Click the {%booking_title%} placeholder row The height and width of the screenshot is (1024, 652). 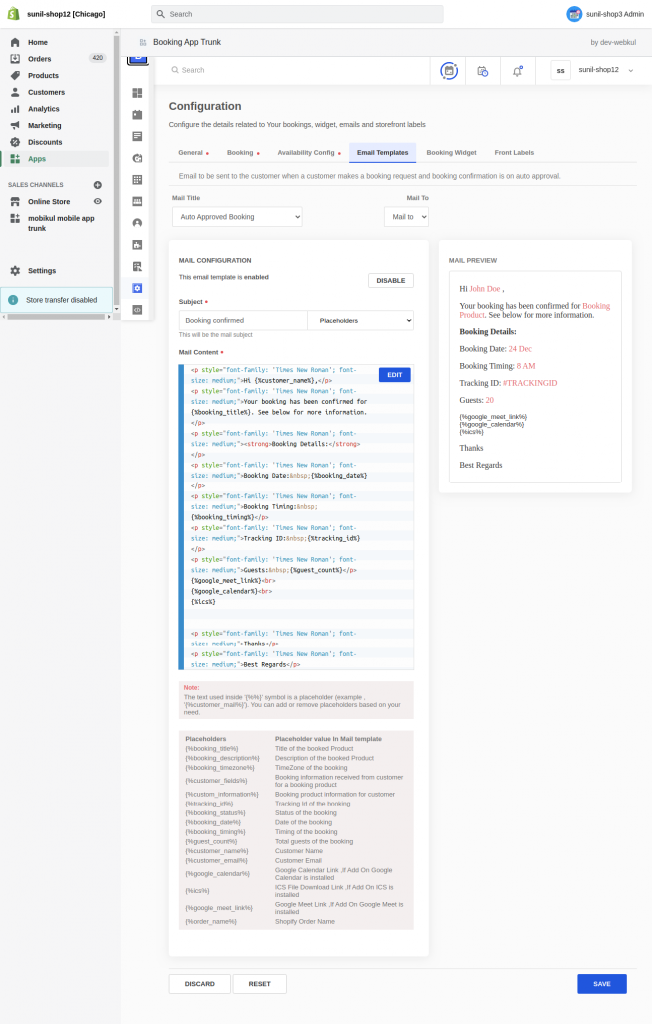(x=296, y=748)
